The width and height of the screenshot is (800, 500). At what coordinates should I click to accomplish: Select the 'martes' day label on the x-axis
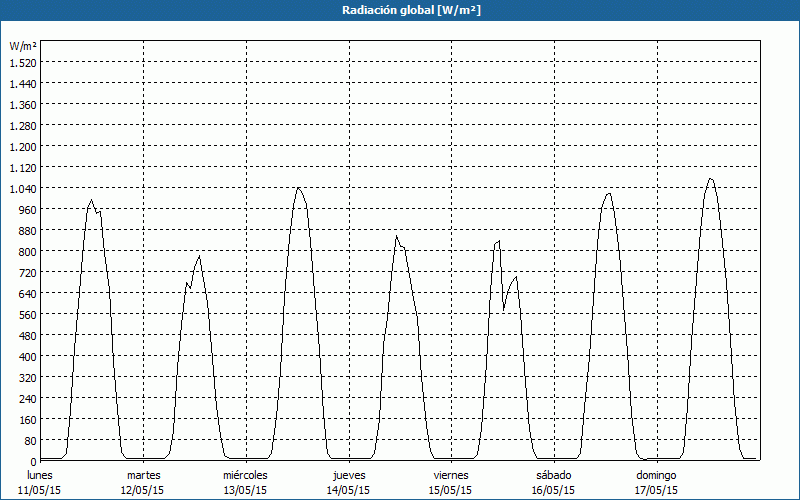pos(143,475)
